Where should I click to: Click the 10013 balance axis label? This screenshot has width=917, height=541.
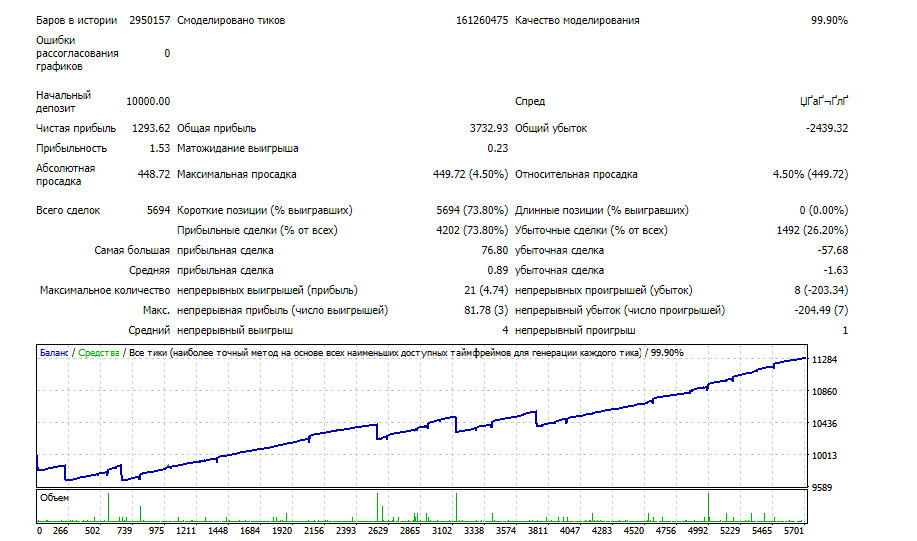point(825,456)
